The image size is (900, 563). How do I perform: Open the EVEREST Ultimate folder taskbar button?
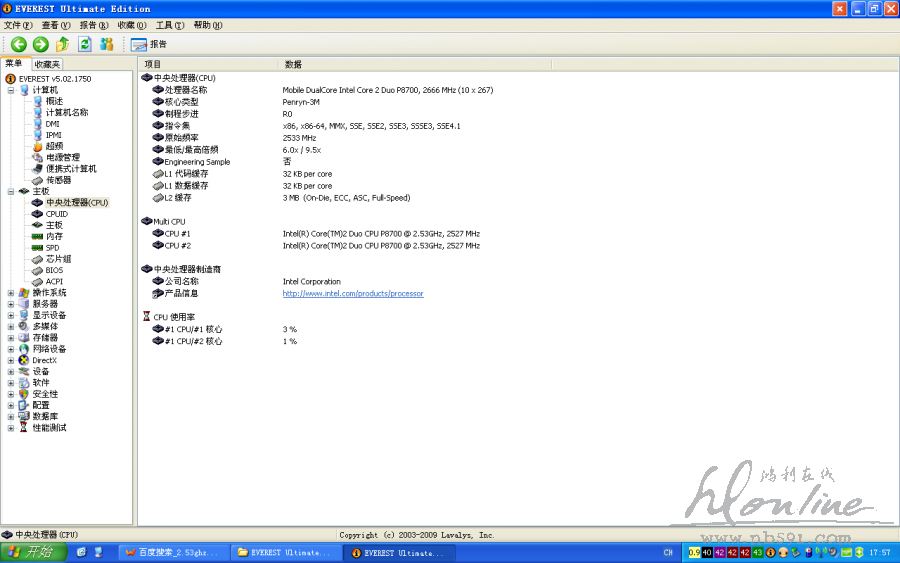[x=285, y=553]
